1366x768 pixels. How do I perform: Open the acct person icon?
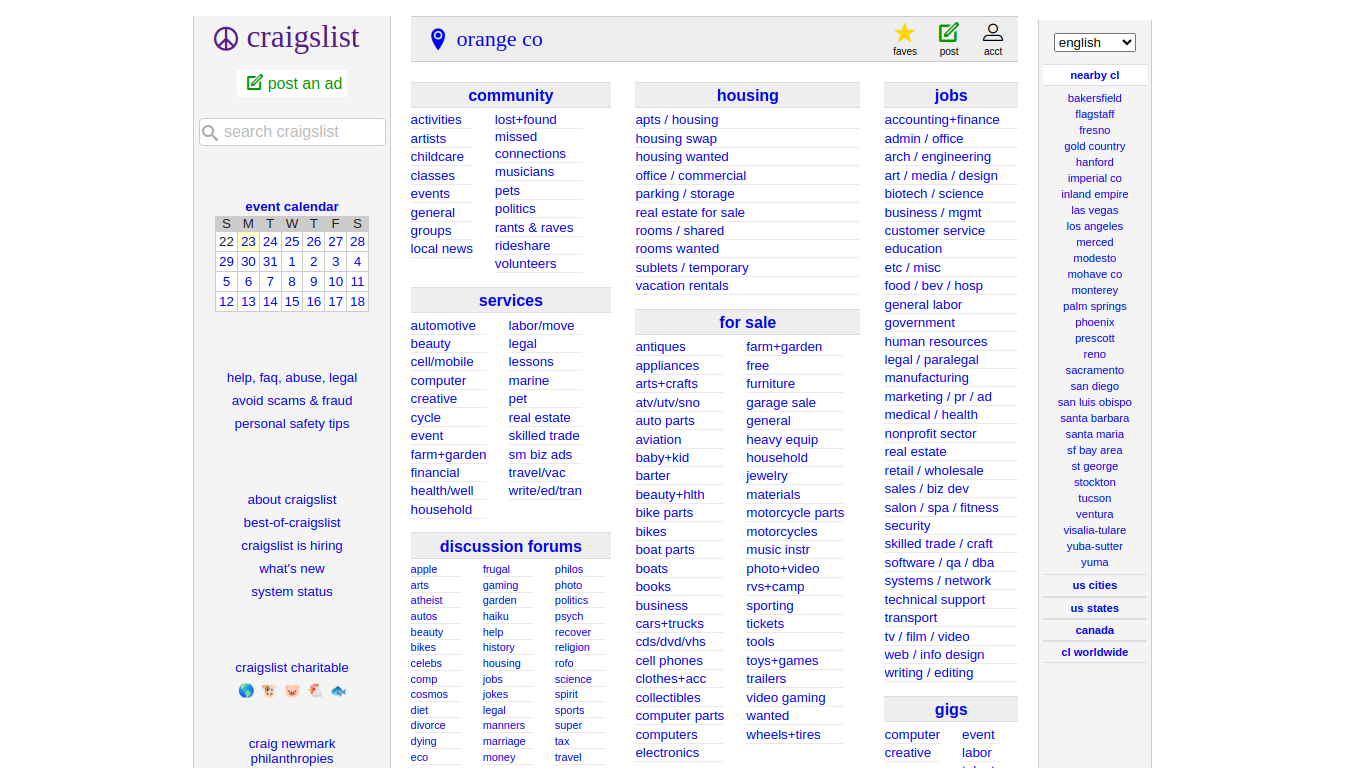[x=993, y=33]
